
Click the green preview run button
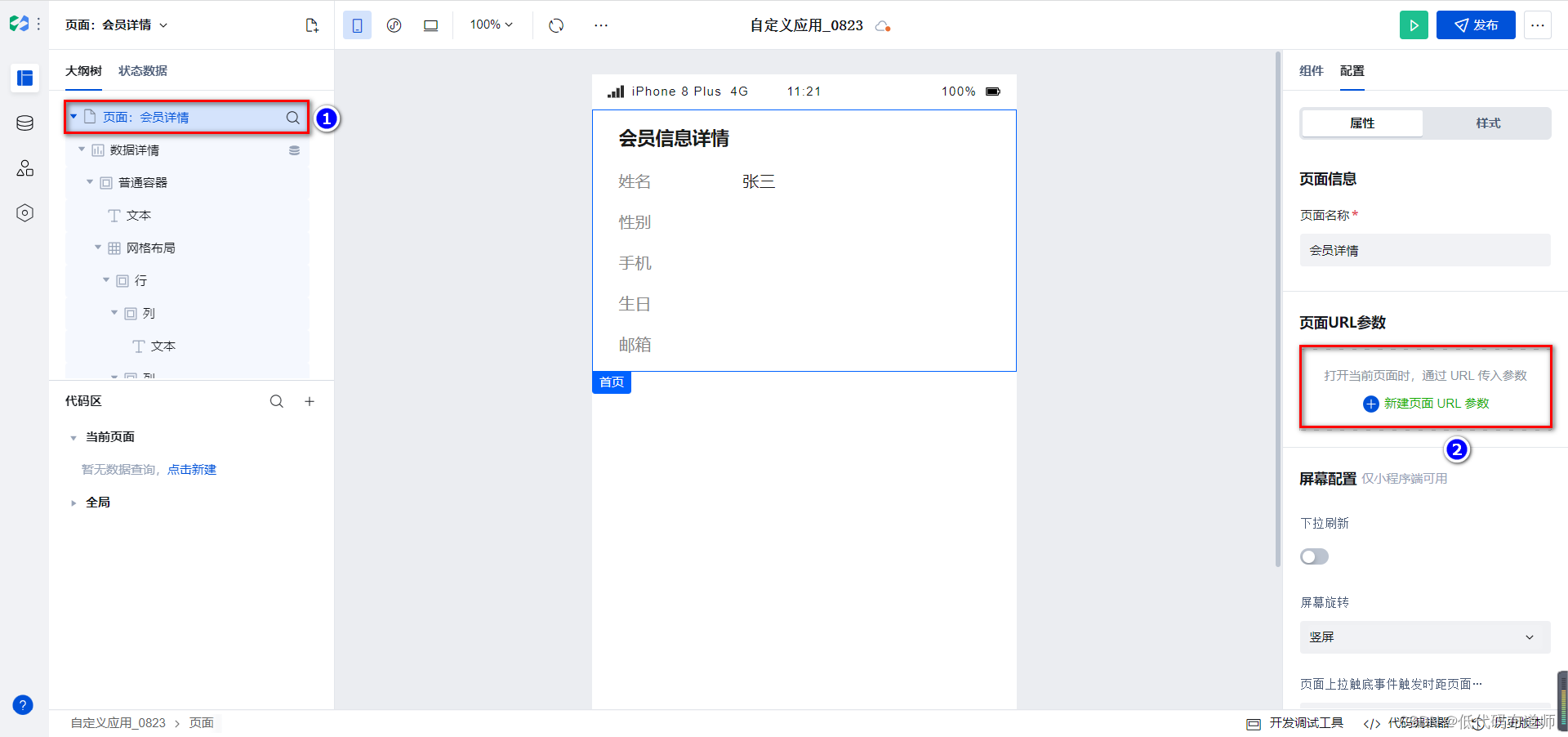[1414, 25]
